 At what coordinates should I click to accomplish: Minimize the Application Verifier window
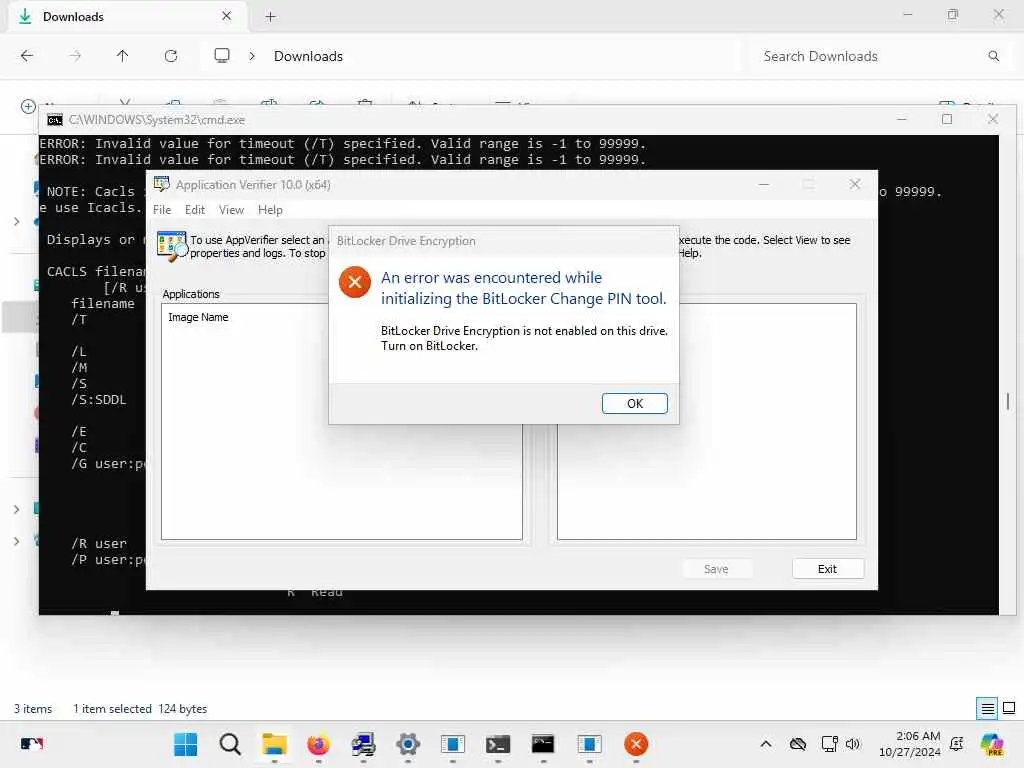point(763,184)
